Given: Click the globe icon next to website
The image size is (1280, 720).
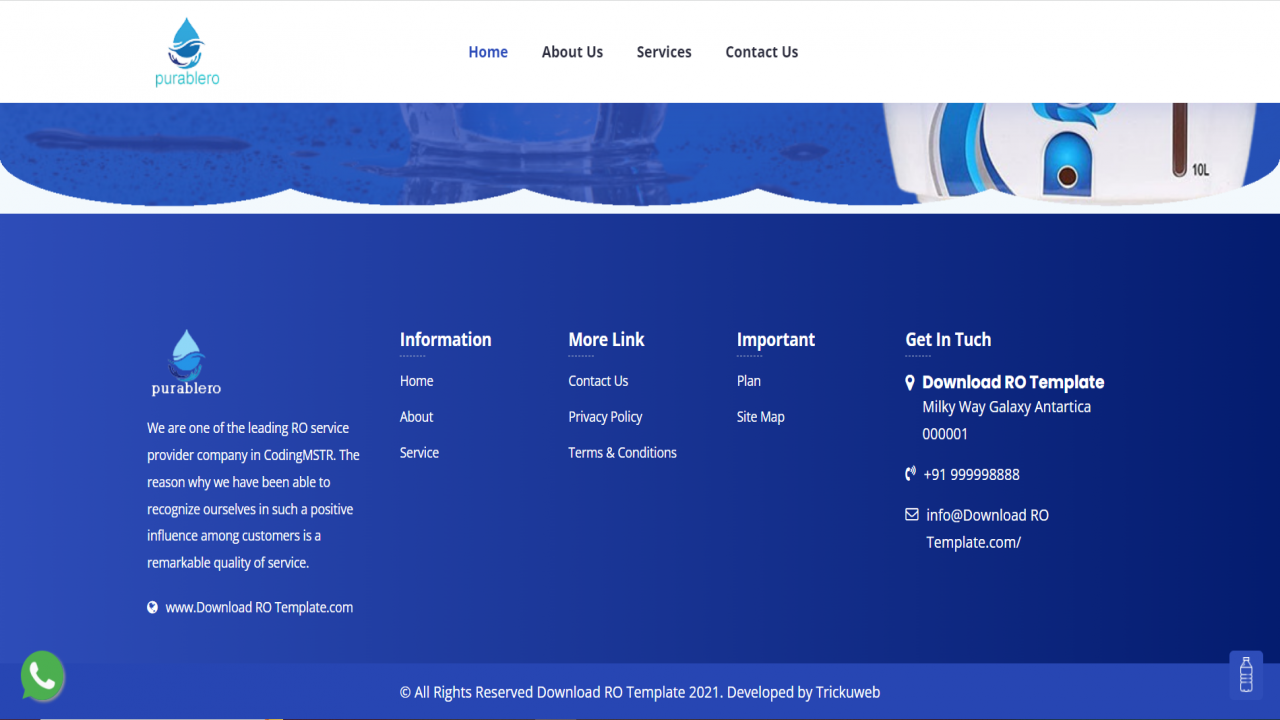Looking at the screenshot, I should pos(153,607).
